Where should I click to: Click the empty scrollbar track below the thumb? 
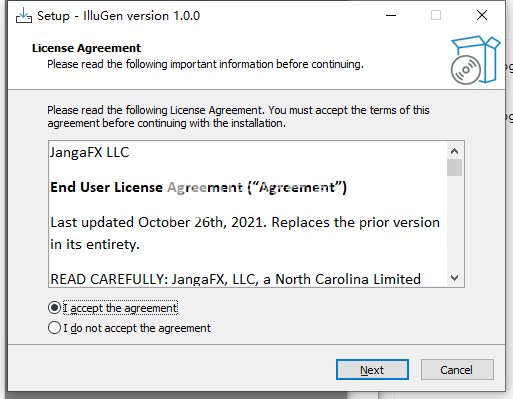pyautogui.click(x=454, y=223)
